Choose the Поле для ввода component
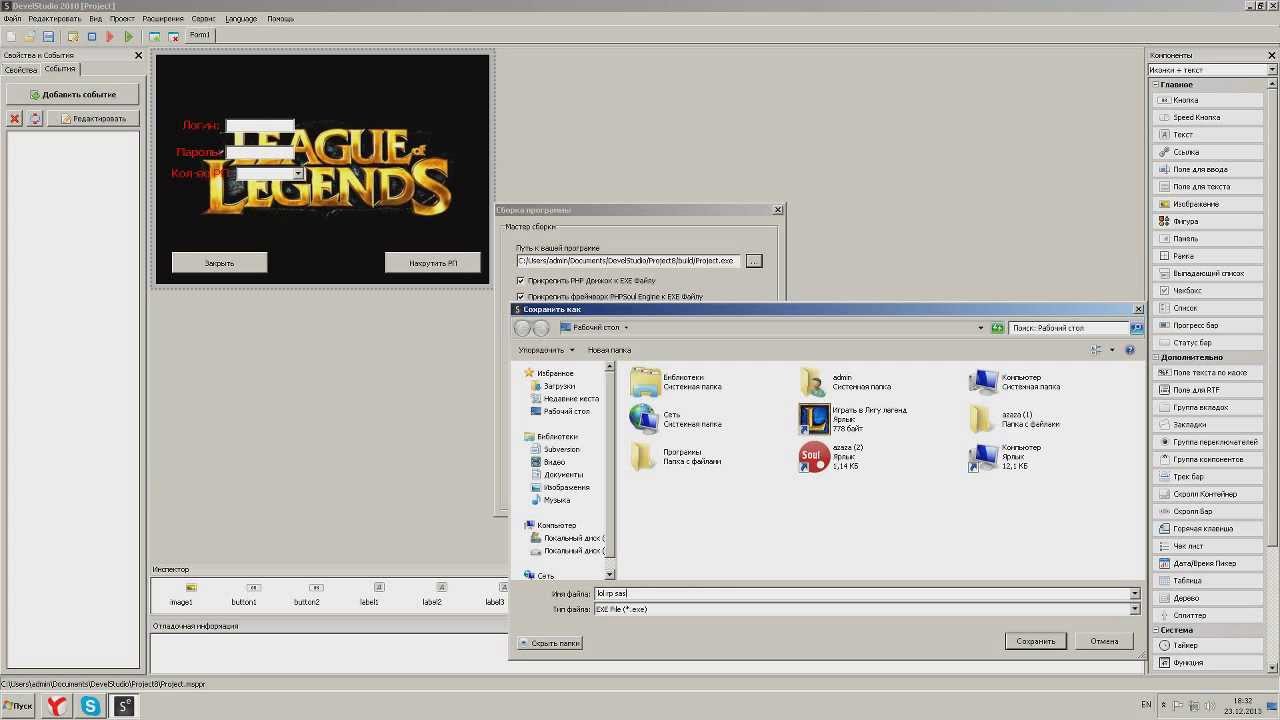 (x=1209, y=169)
